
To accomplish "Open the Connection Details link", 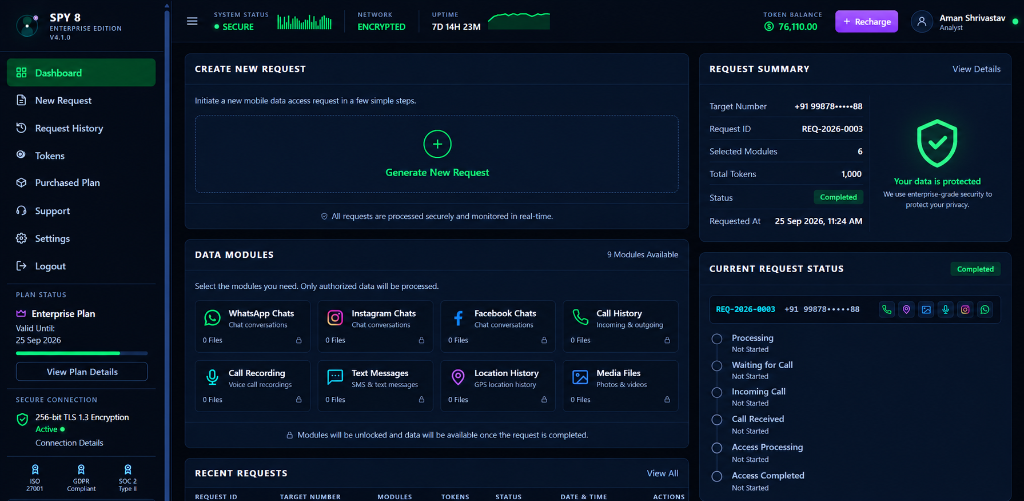I will [69, 443].
